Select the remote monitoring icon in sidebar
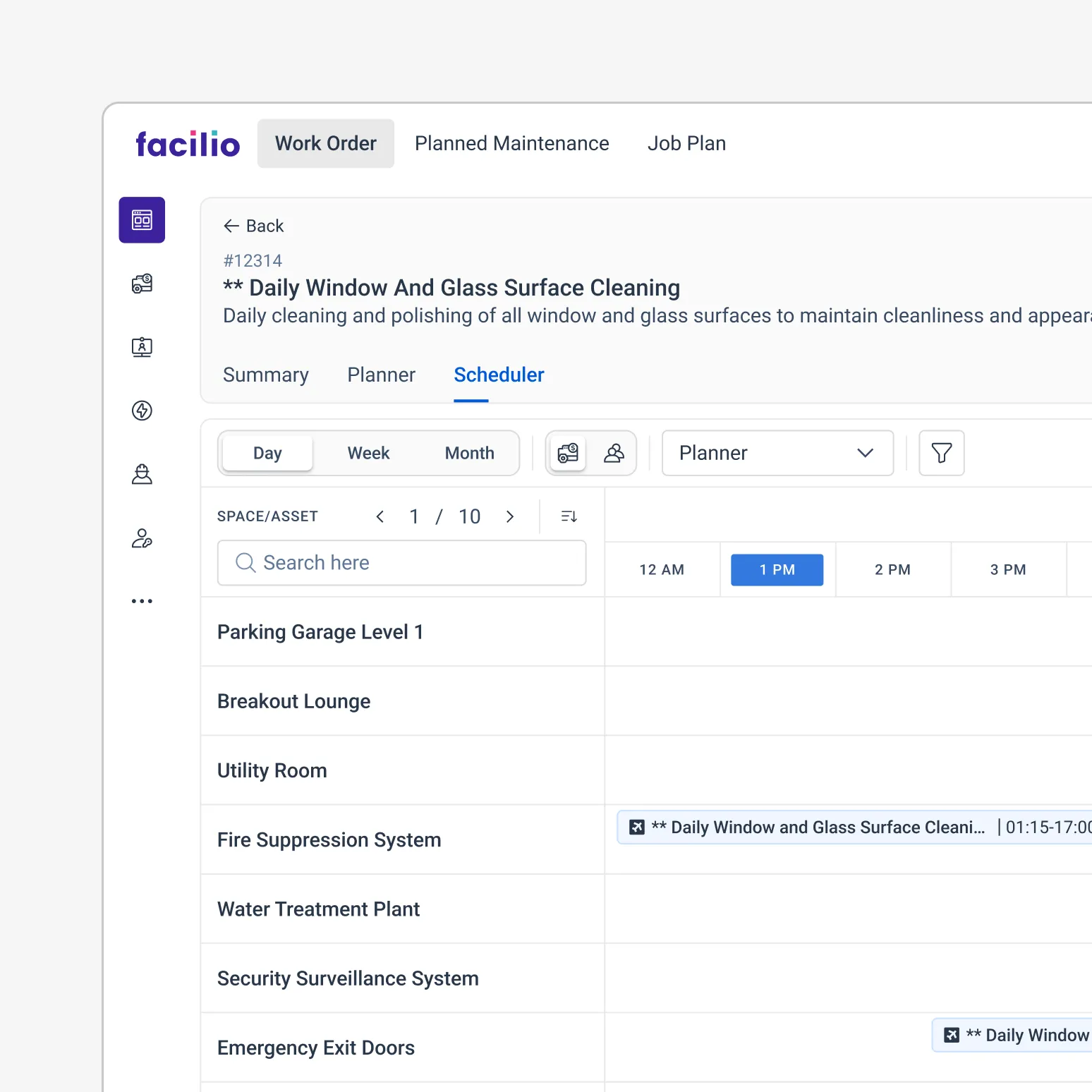 142,347
